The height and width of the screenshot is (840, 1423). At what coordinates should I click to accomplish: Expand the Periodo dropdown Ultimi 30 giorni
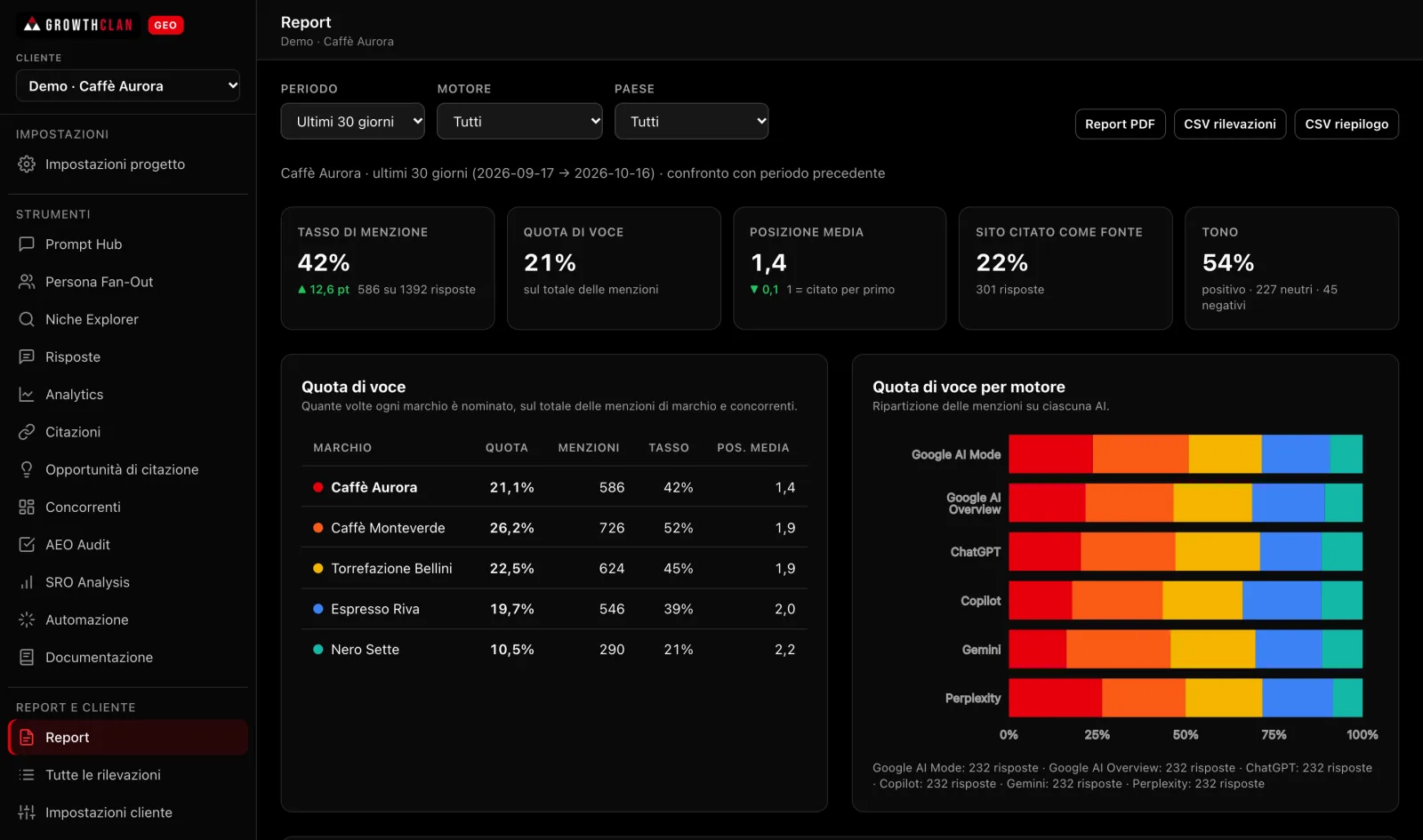pyautogui.click(x=352, y=122)
